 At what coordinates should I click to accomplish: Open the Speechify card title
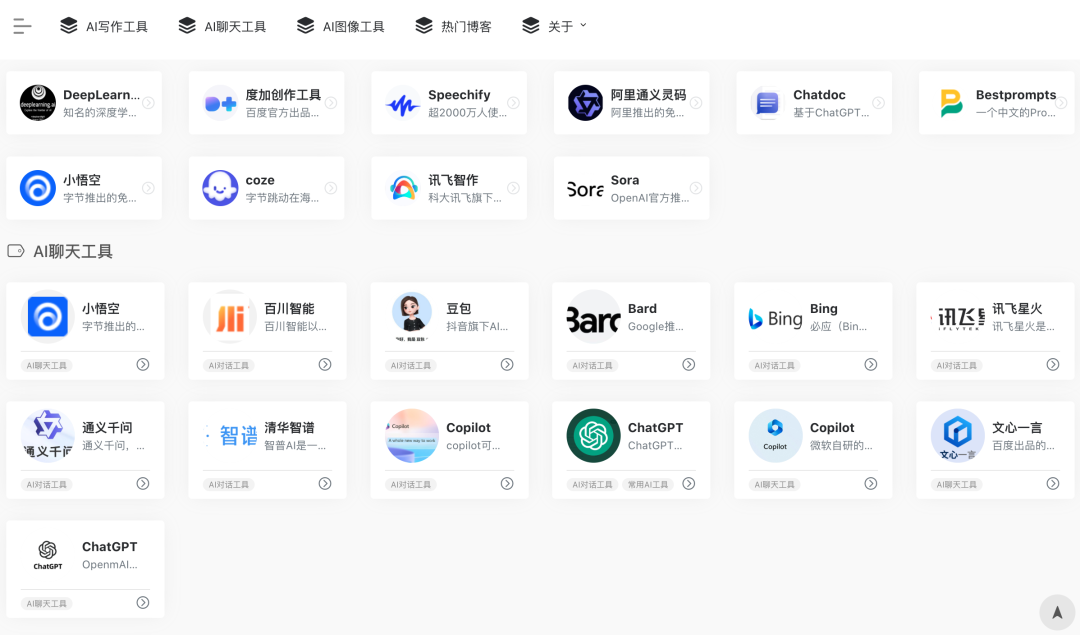[459, 95]
